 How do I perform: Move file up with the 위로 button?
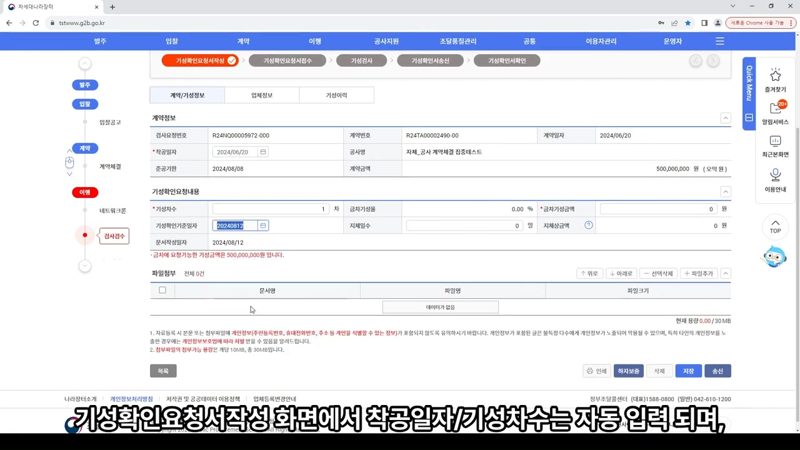point(589,273)
